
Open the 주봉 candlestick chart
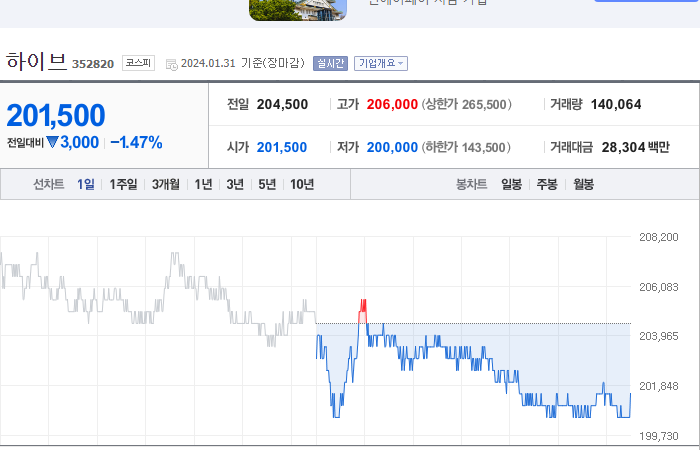coord(547,184)
